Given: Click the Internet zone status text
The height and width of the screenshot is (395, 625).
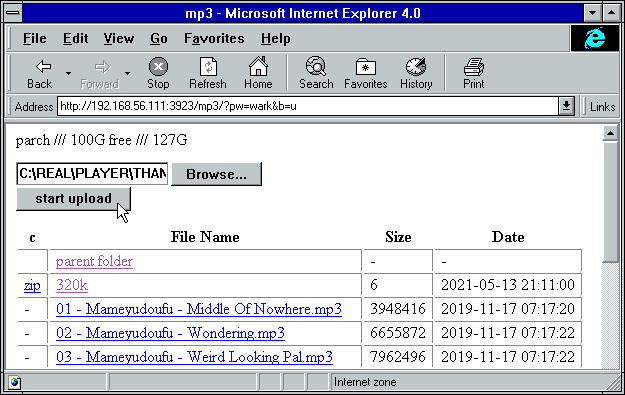Looking at the screenshot, I should 365,382.
